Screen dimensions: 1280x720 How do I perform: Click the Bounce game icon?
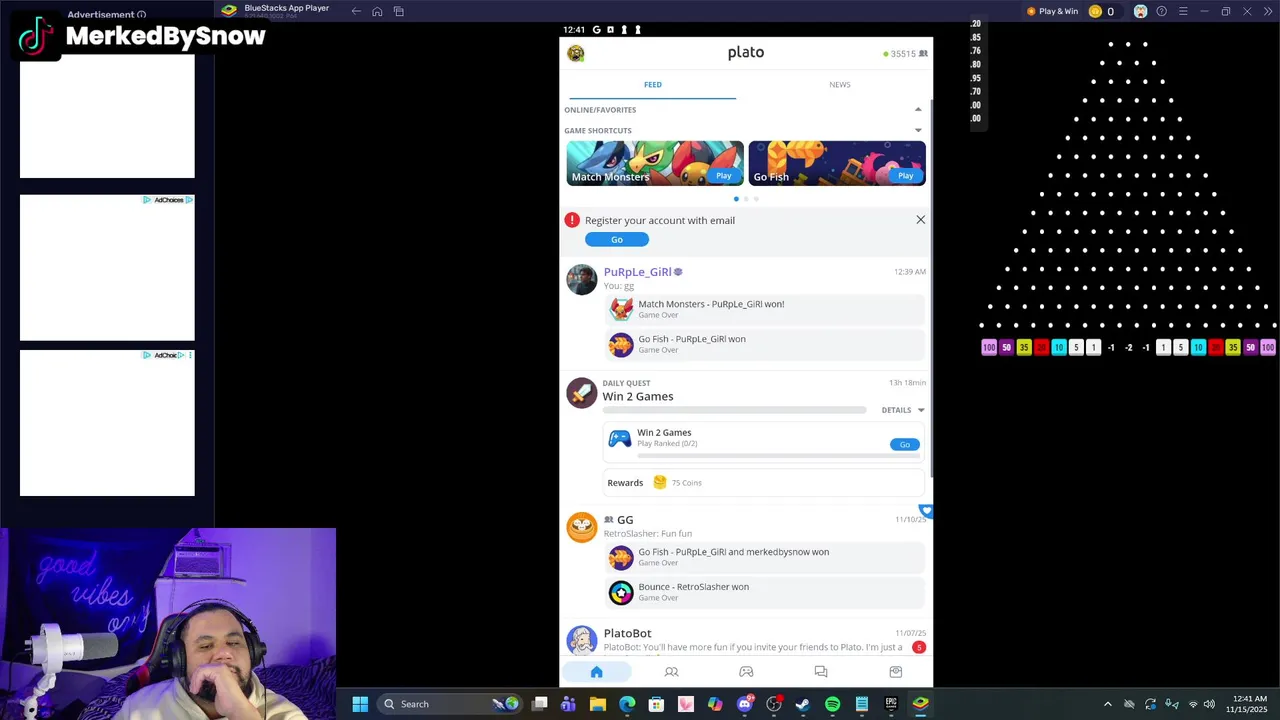(621, 592)
